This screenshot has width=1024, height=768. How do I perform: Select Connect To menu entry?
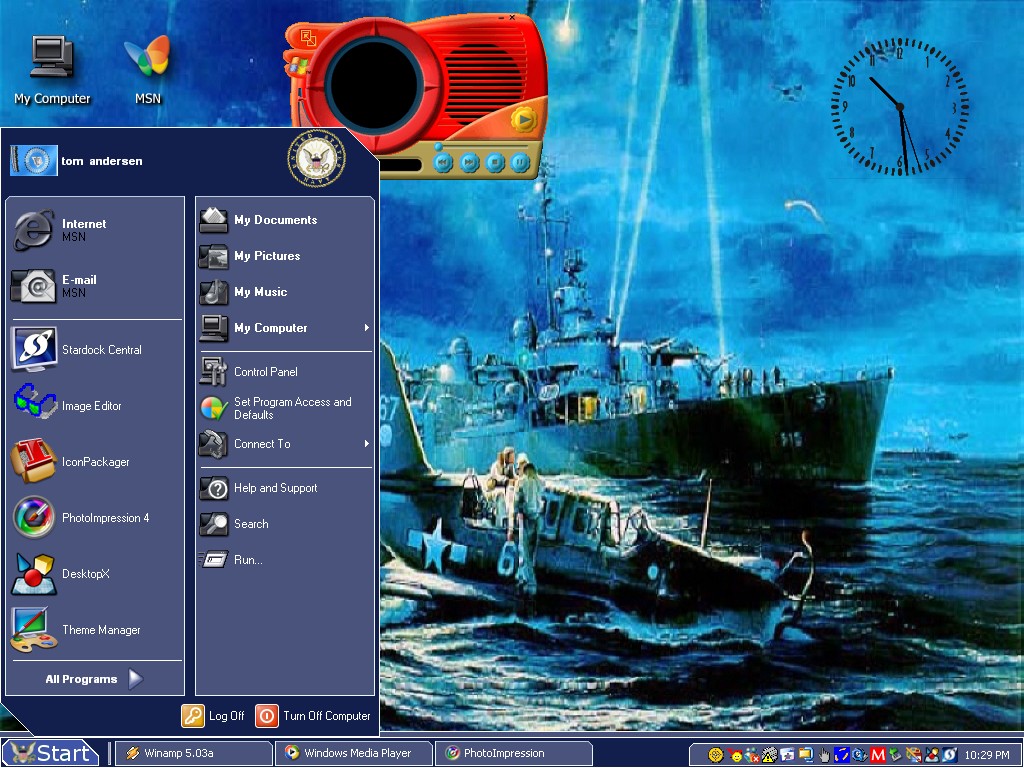click(x=285, y=444)
